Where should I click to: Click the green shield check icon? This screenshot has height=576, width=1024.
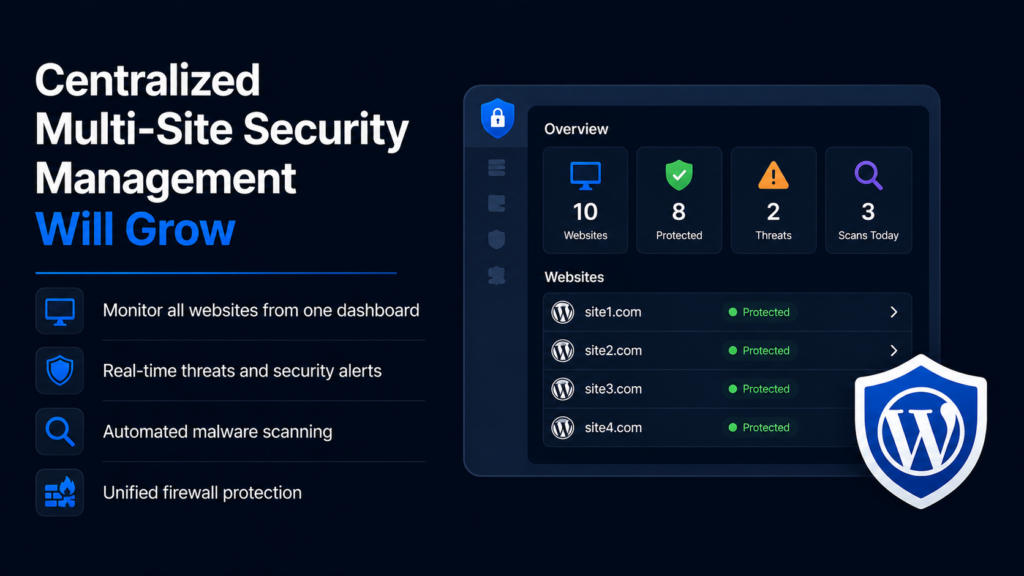click(679, 175)
